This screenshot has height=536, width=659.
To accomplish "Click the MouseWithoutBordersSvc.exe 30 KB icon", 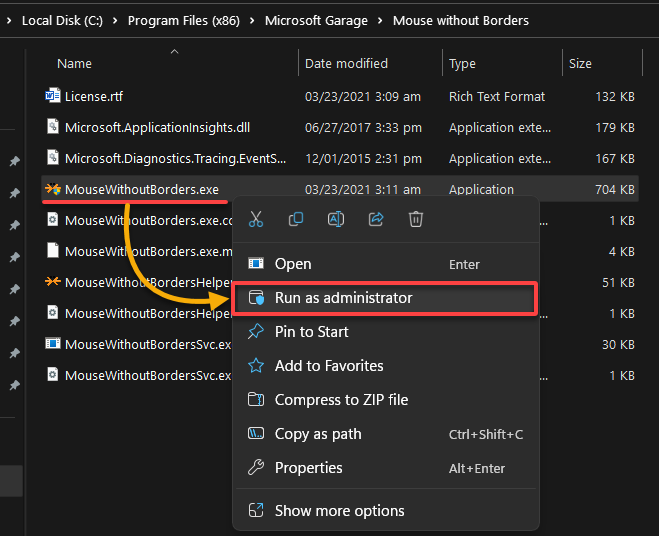I will click(x=53, y=344).
